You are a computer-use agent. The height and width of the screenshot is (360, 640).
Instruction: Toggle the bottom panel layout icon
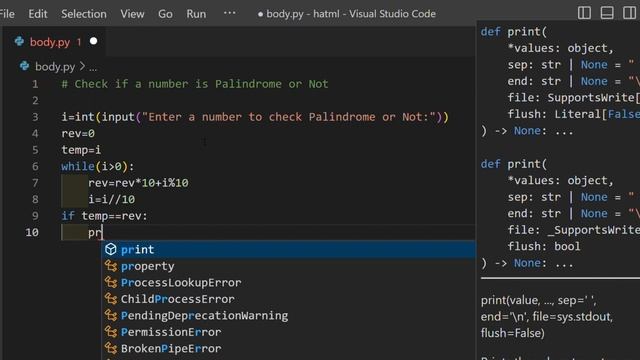point(607,13)
